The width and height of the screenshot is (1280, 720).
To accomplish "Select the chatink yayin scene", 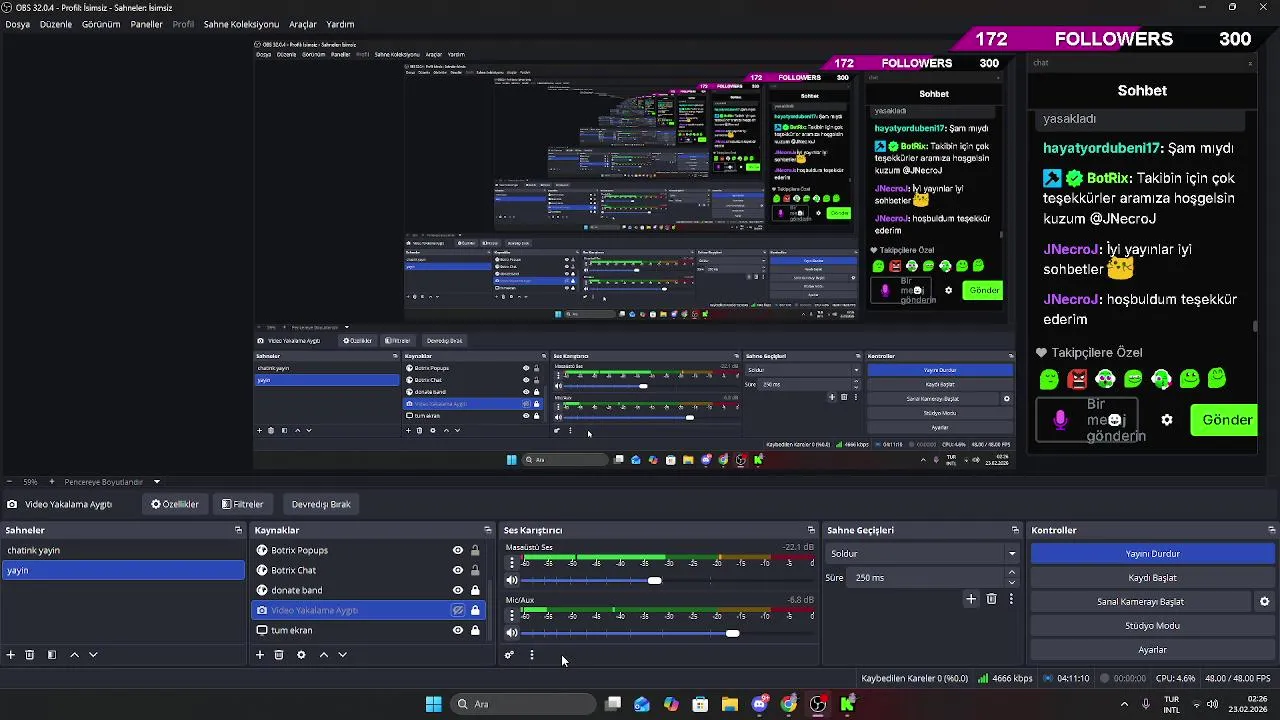I will click(123, 550).
